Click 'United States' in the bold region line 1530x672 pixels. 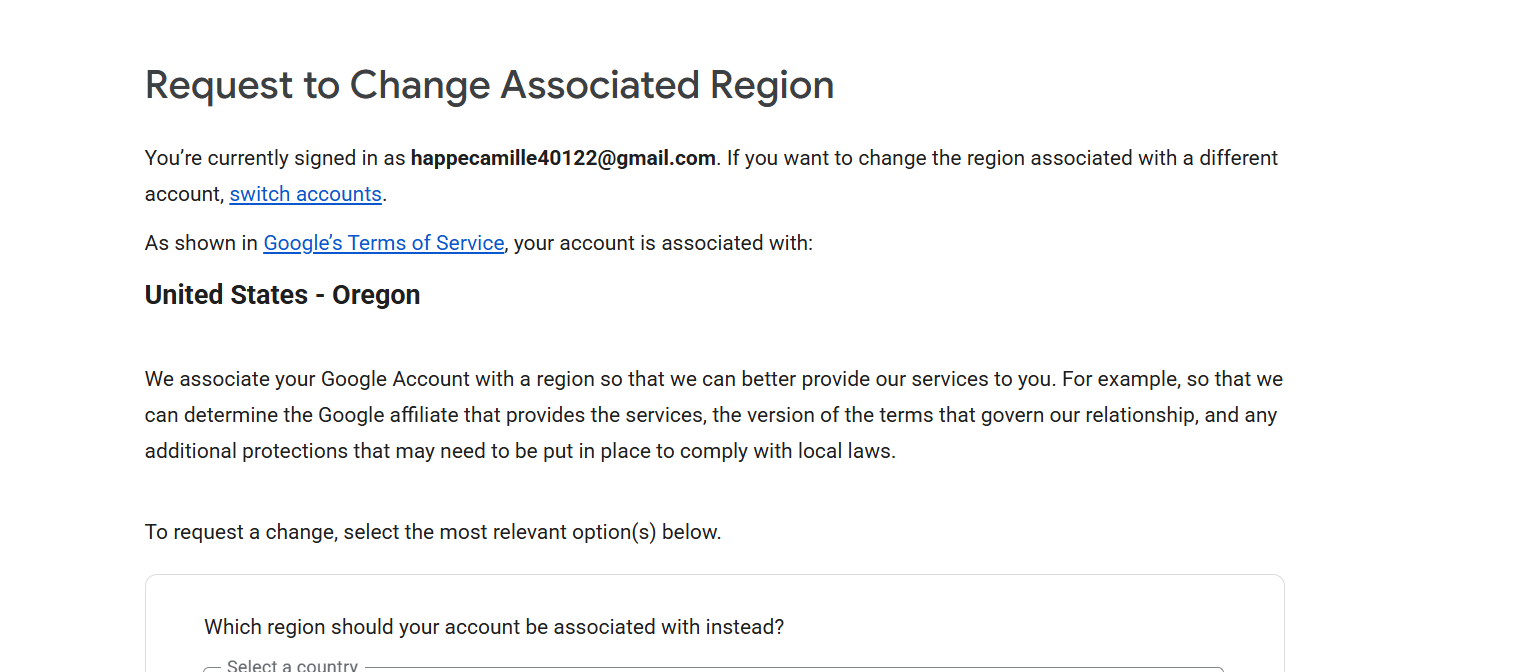coord(226,295)
